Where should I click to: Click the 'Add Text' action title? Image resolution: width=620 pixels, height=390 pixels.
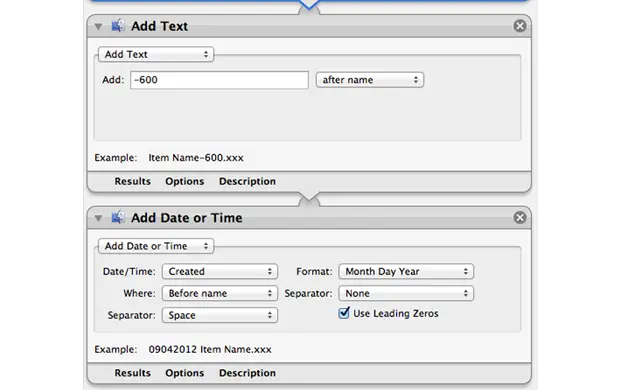pyautogui.click(x=159, y=26)
